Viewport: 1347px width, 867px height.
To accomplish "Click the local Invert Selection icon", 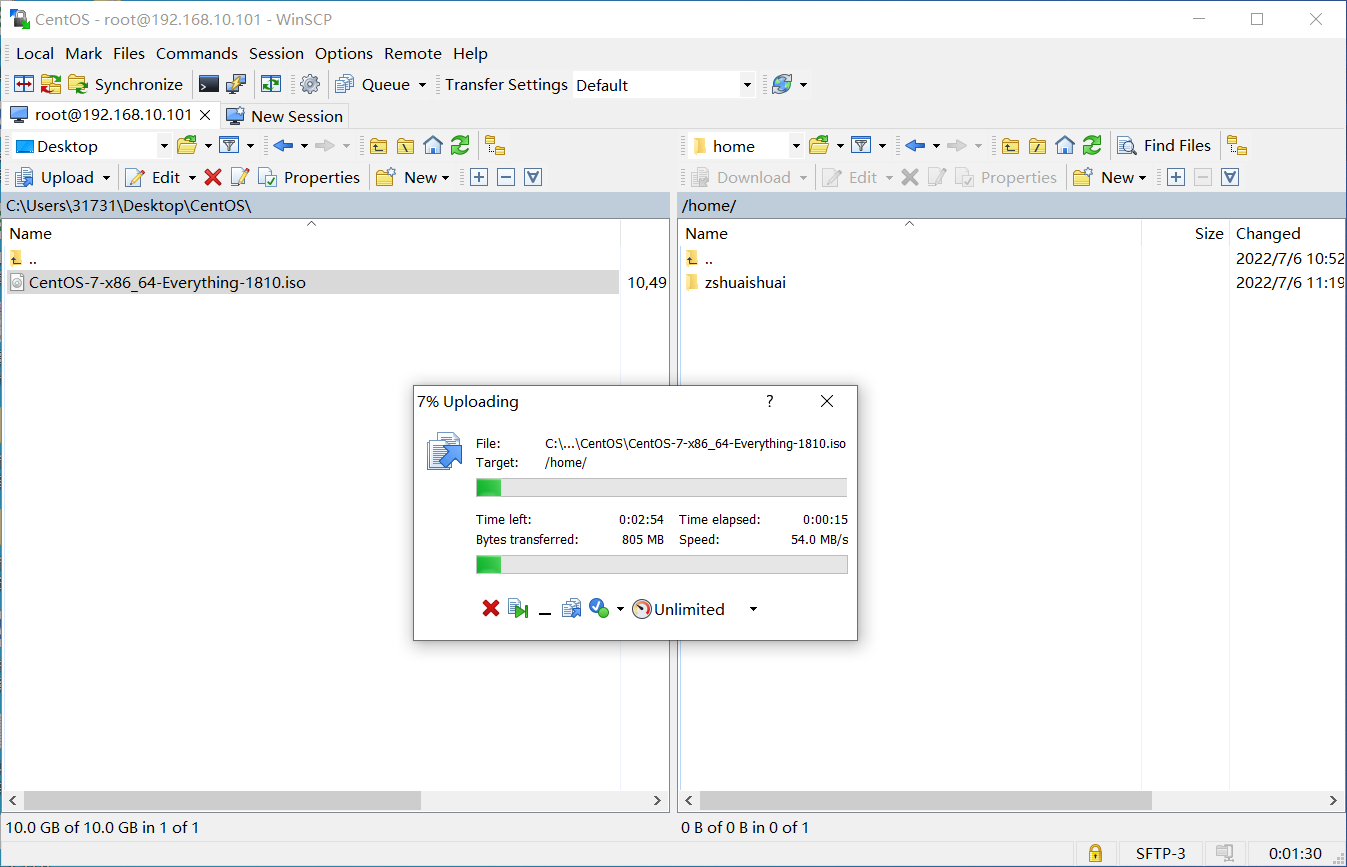I will click(x=533, y=177).
